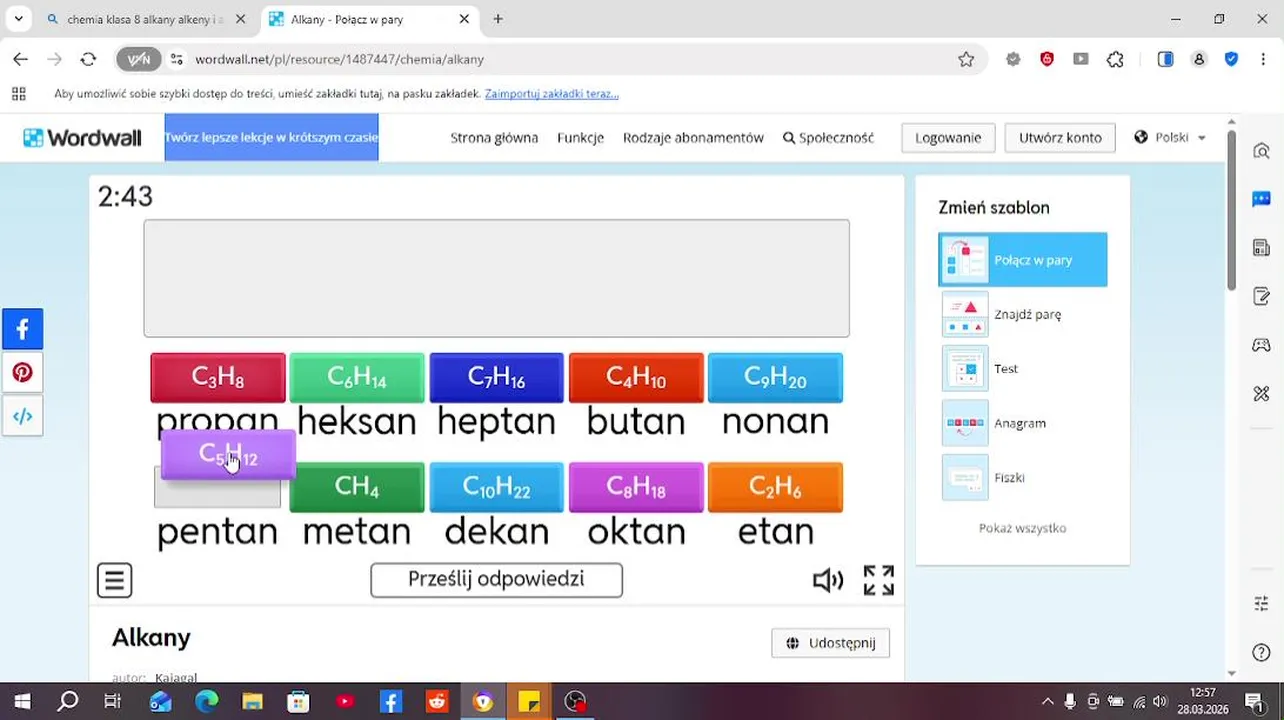This screenshot has height=720, width=1284.
Task: Open a new browser tab
Action: point(498,19)
